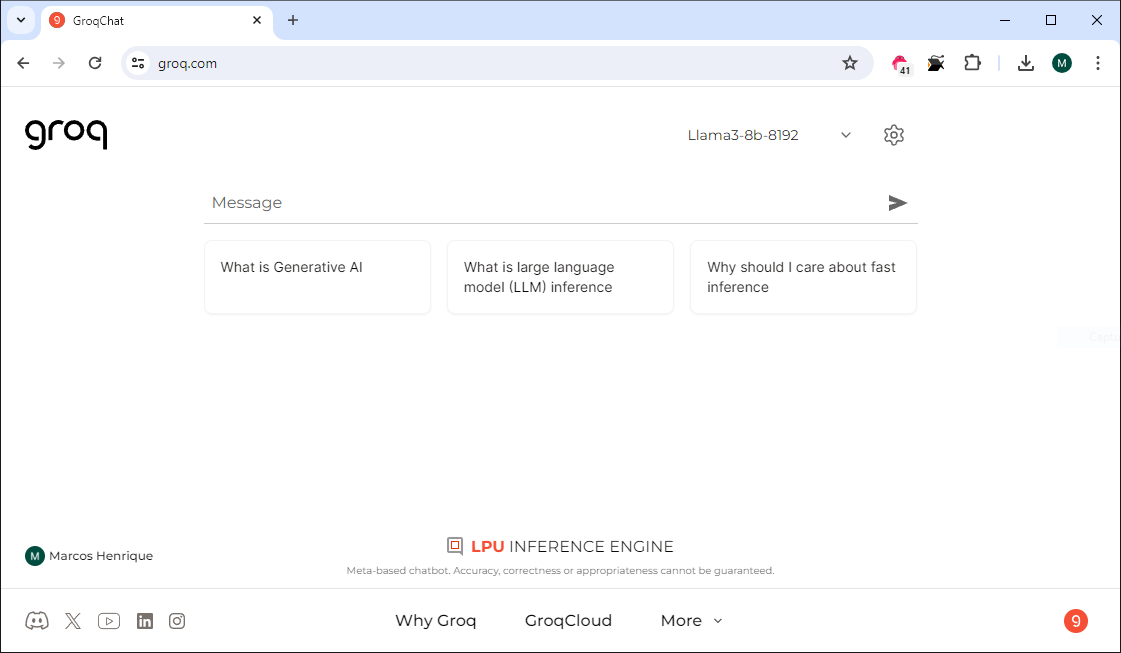Viewport: 1121px width, 653px height.
Task: Click the extension icon with 41 badge
Action: point(901,64)
